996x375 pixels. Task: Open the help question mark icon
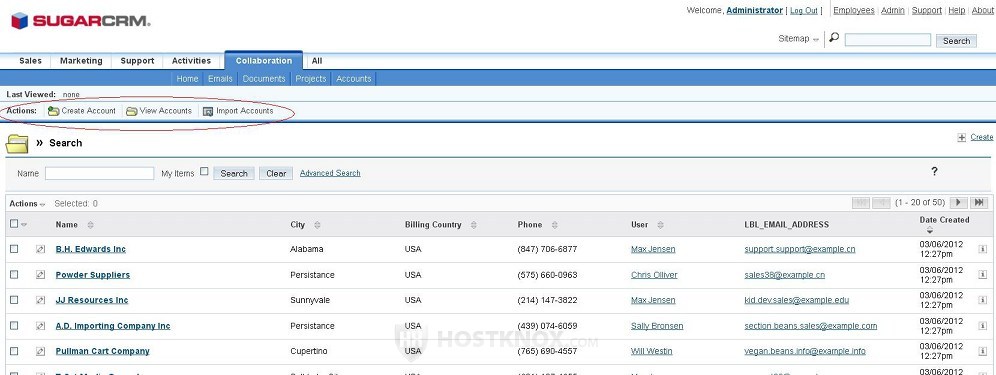934,171
